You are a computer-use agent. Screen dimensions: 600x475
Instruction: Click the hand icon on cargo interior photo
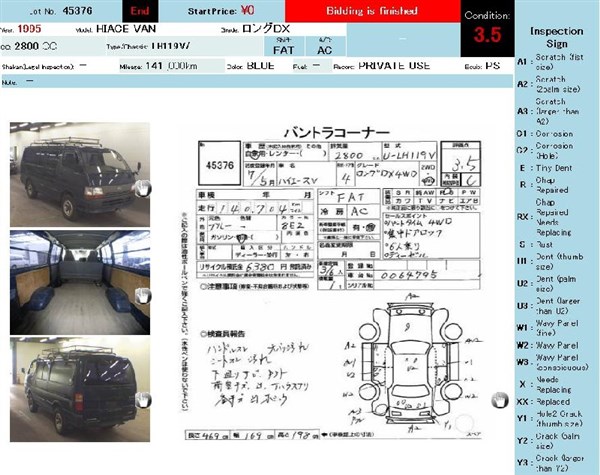point(143,296)
